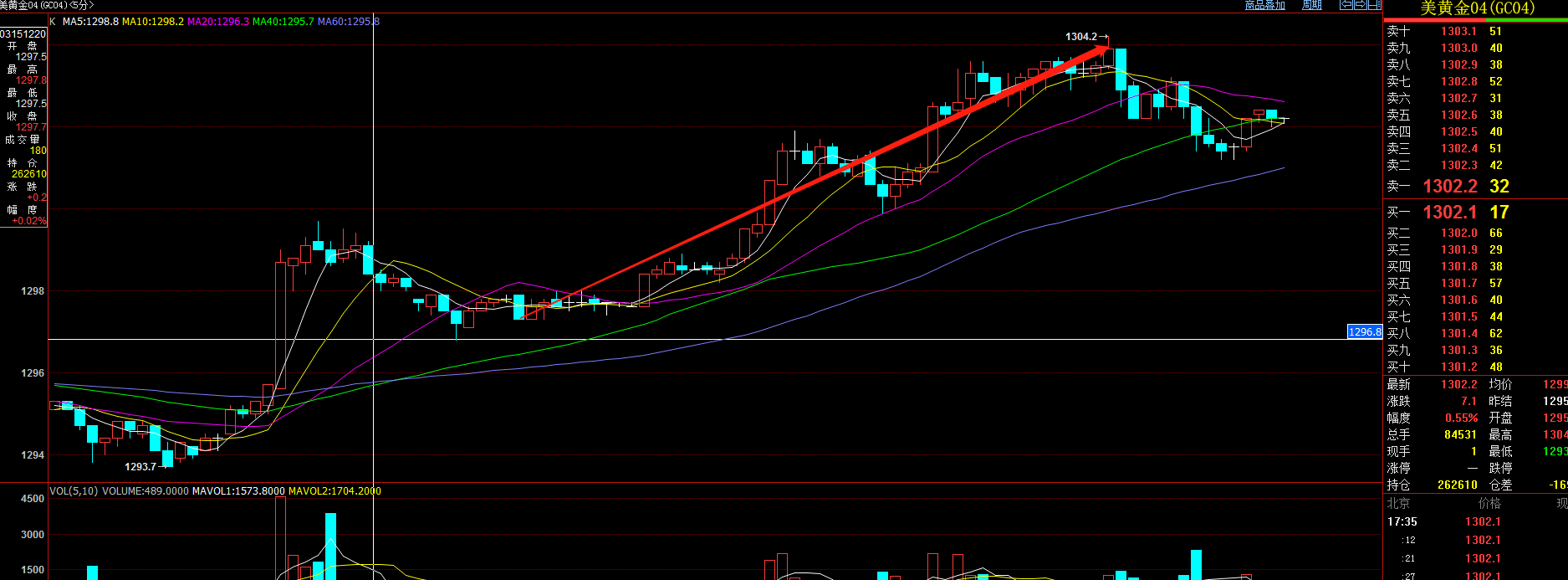
Task: Go to next chart with right arrow icon
Action: 1360,5
